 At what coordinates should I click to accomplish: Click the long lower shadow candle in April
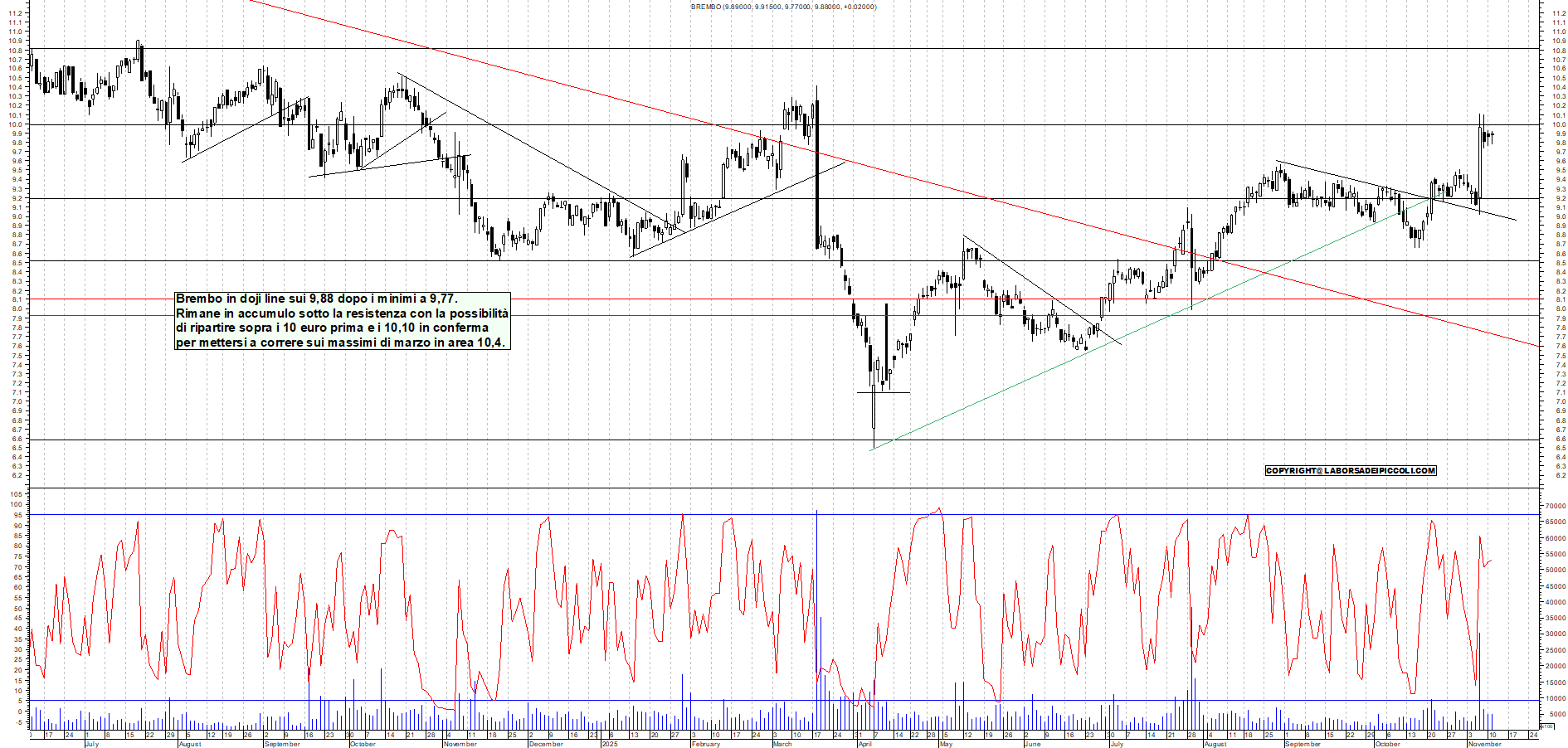(874, 398)
